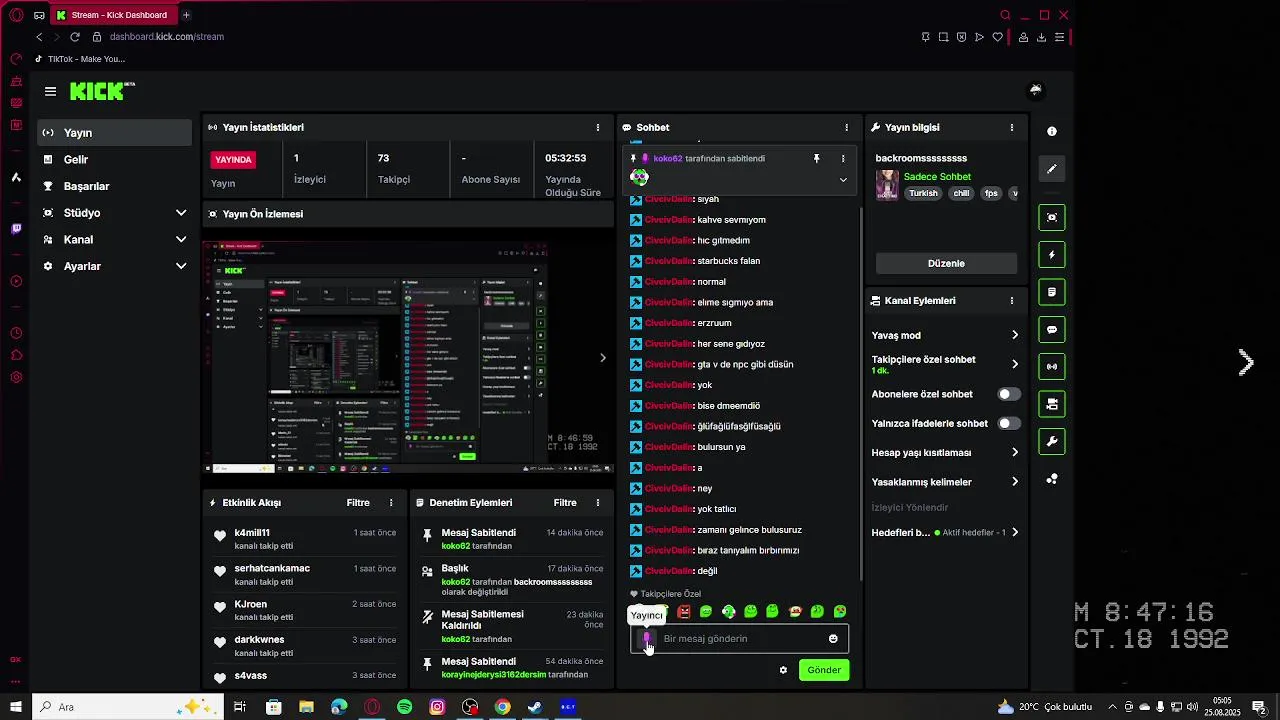Reload the page in the browser

tap(74, 37)
